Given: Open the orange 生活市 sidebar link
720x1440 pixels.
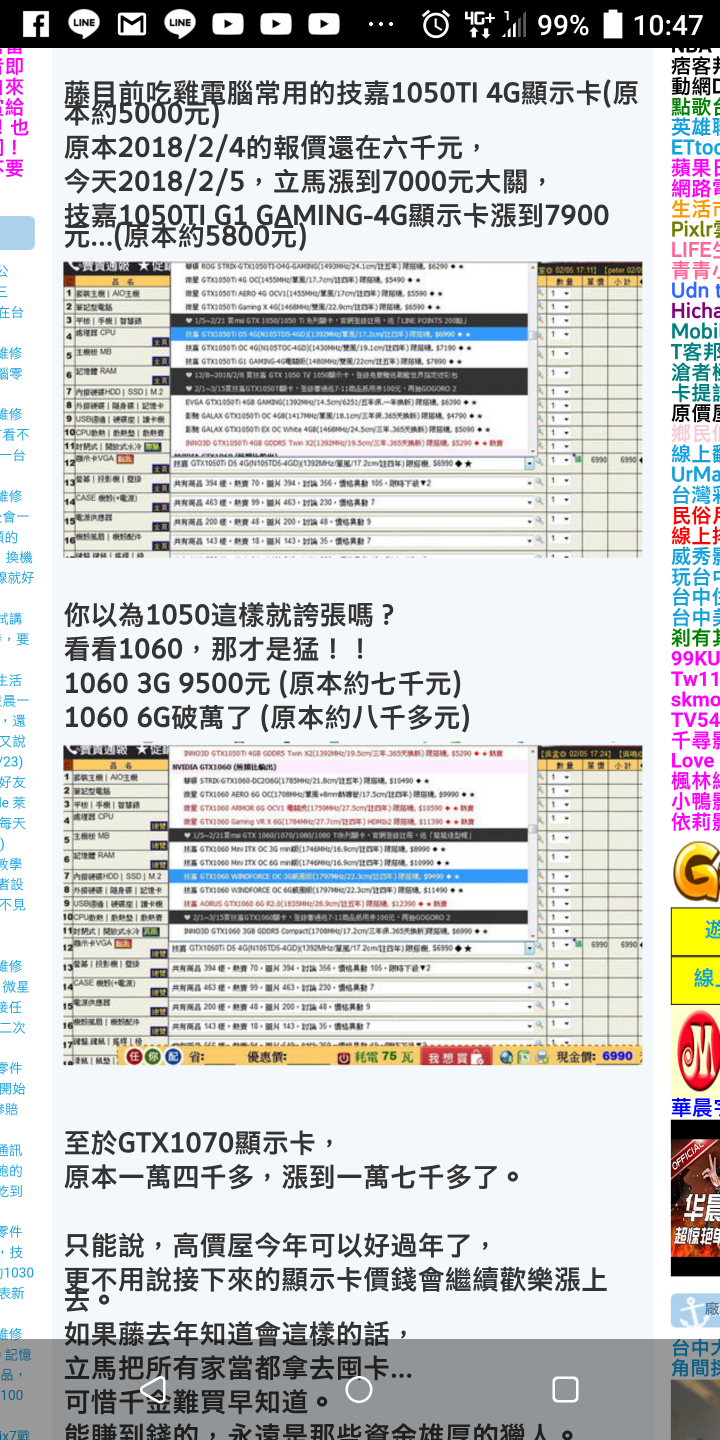Looking at the screenshot, I should (695, 209).
